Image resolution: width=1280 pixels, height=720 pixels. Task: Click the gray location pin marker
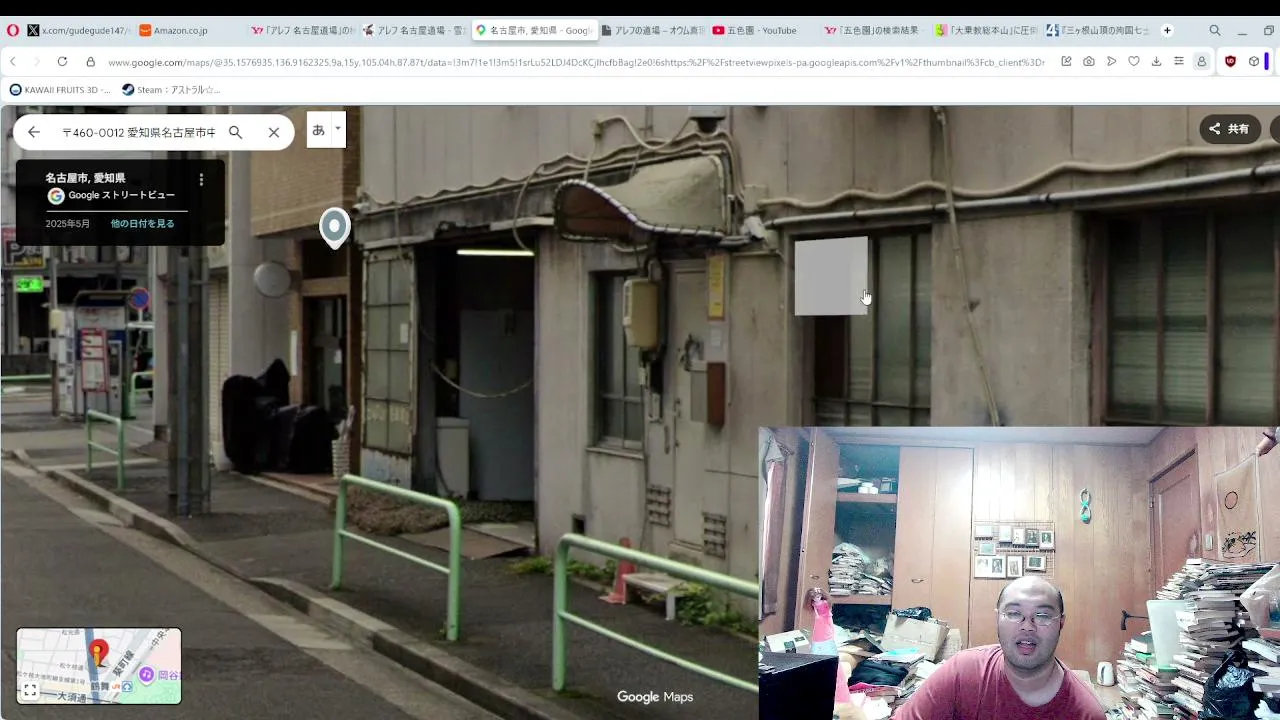pos(334,228)
